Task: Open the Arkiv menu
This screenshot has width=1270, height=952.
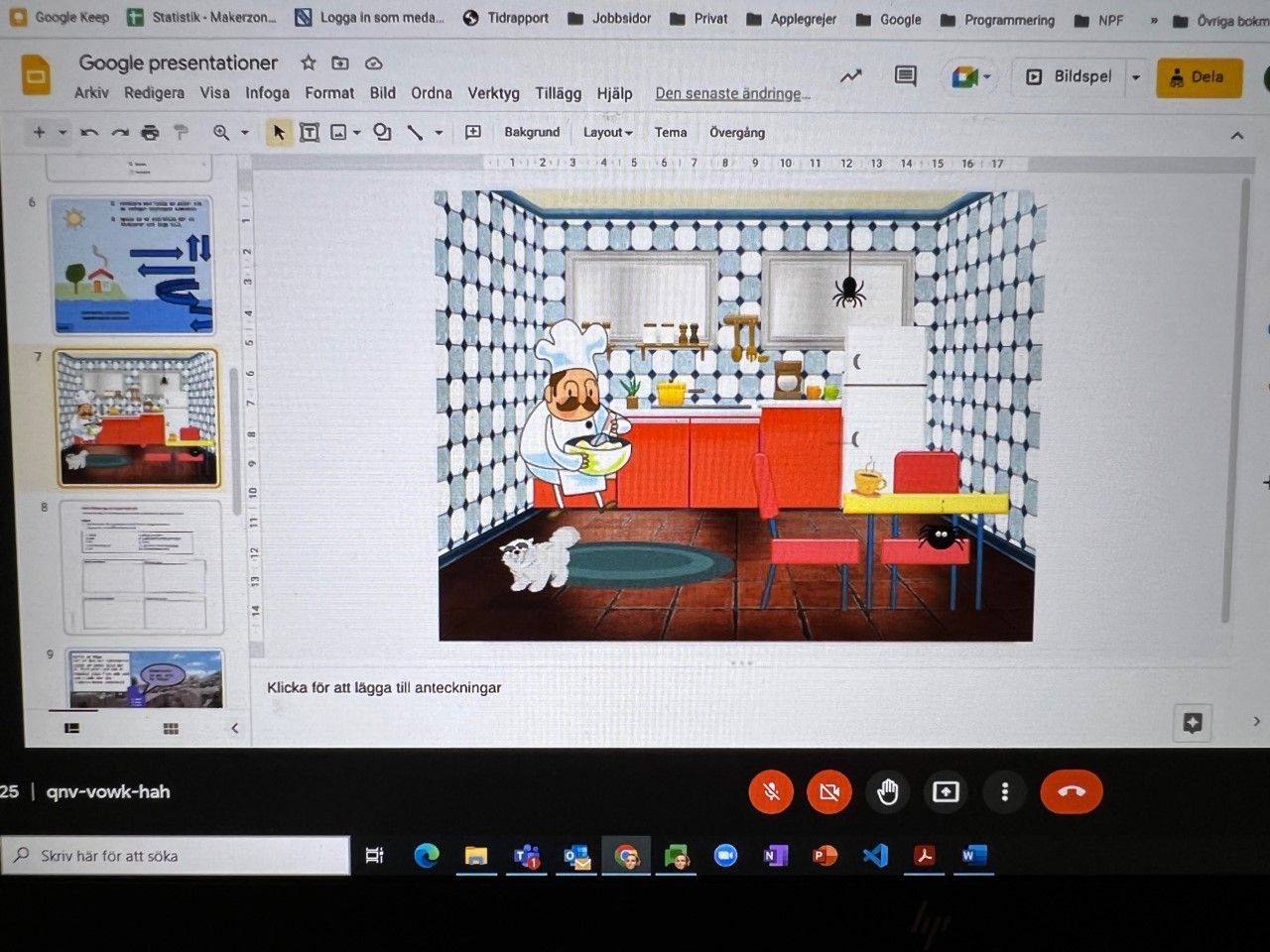Action: click(91, 93)
